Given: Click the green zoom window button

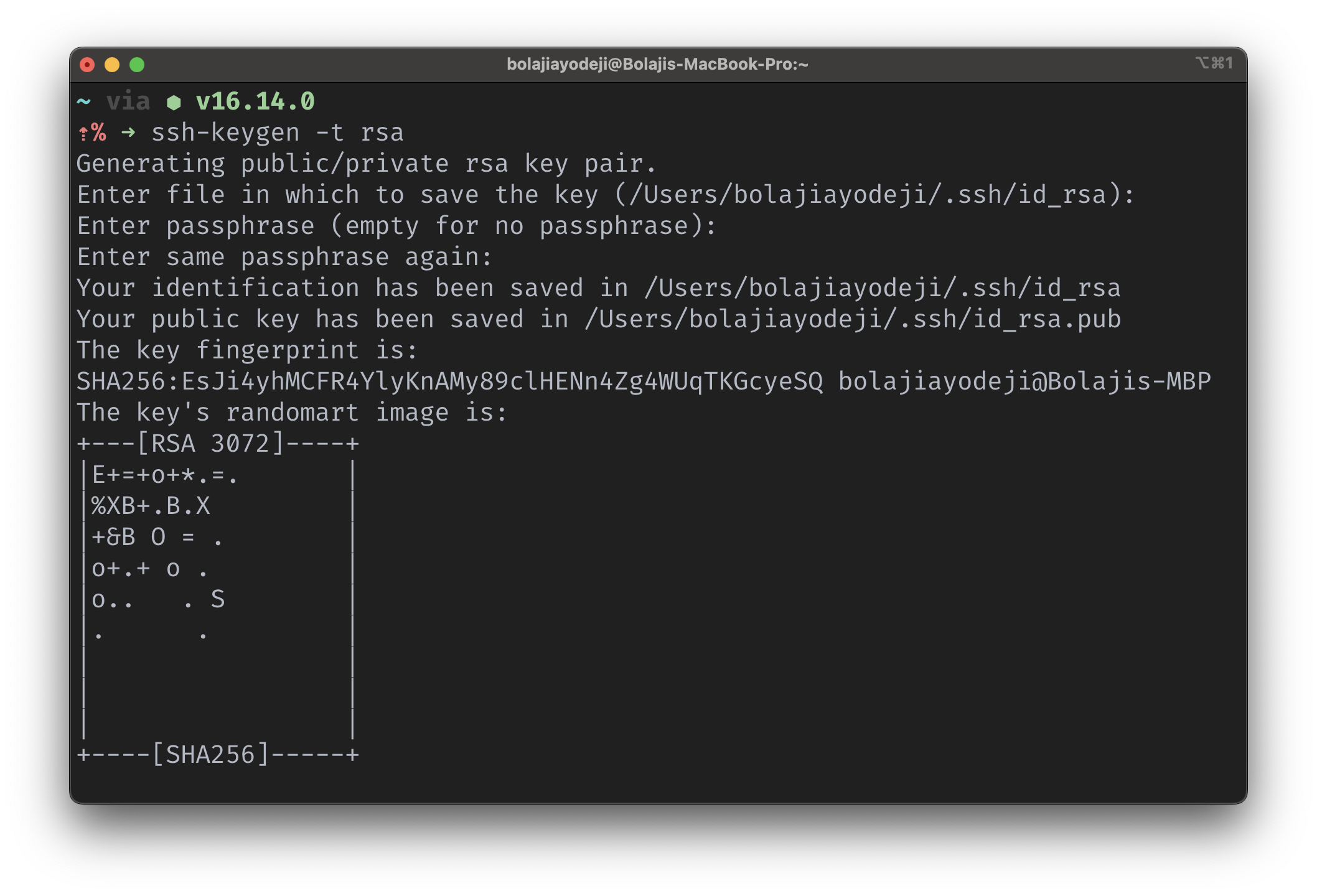Looking at the screenshot, I should 137,65.
